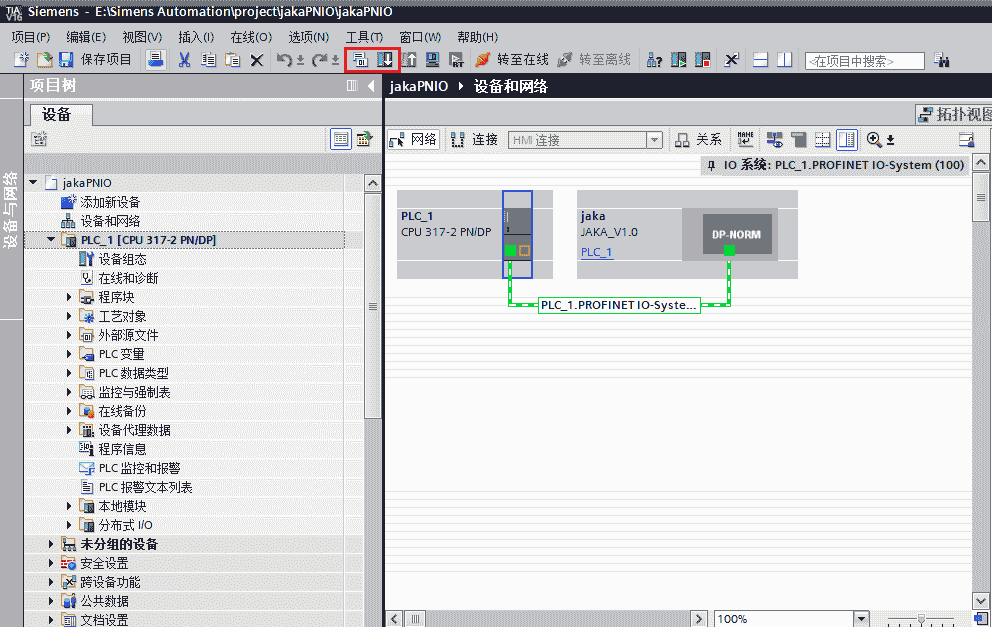
Task: Click the Print icon in the toolbar
Action: click(x=156, y=60)
